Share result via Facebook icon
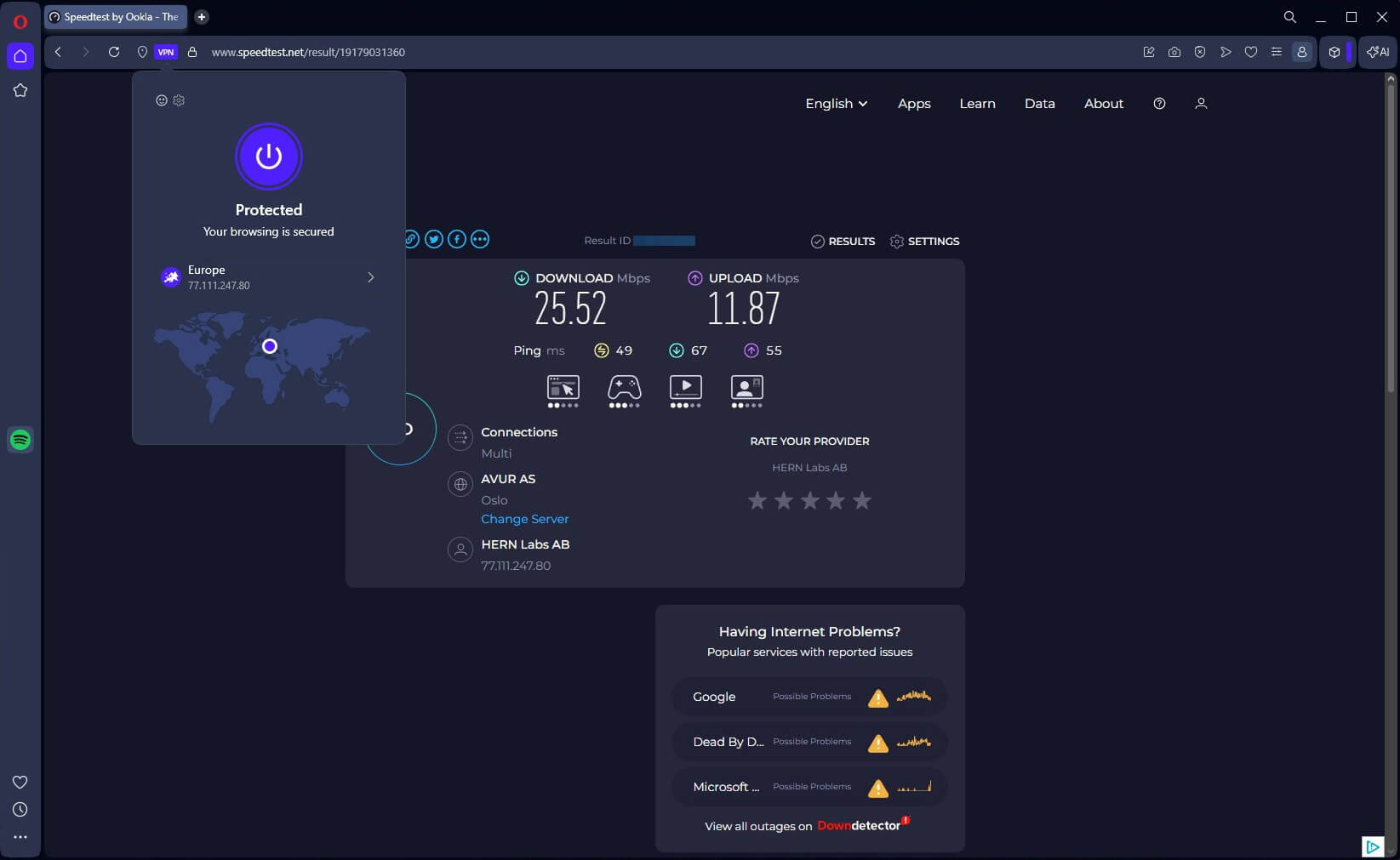Viewport: 1400px width, 860px height. click(457, 239)
